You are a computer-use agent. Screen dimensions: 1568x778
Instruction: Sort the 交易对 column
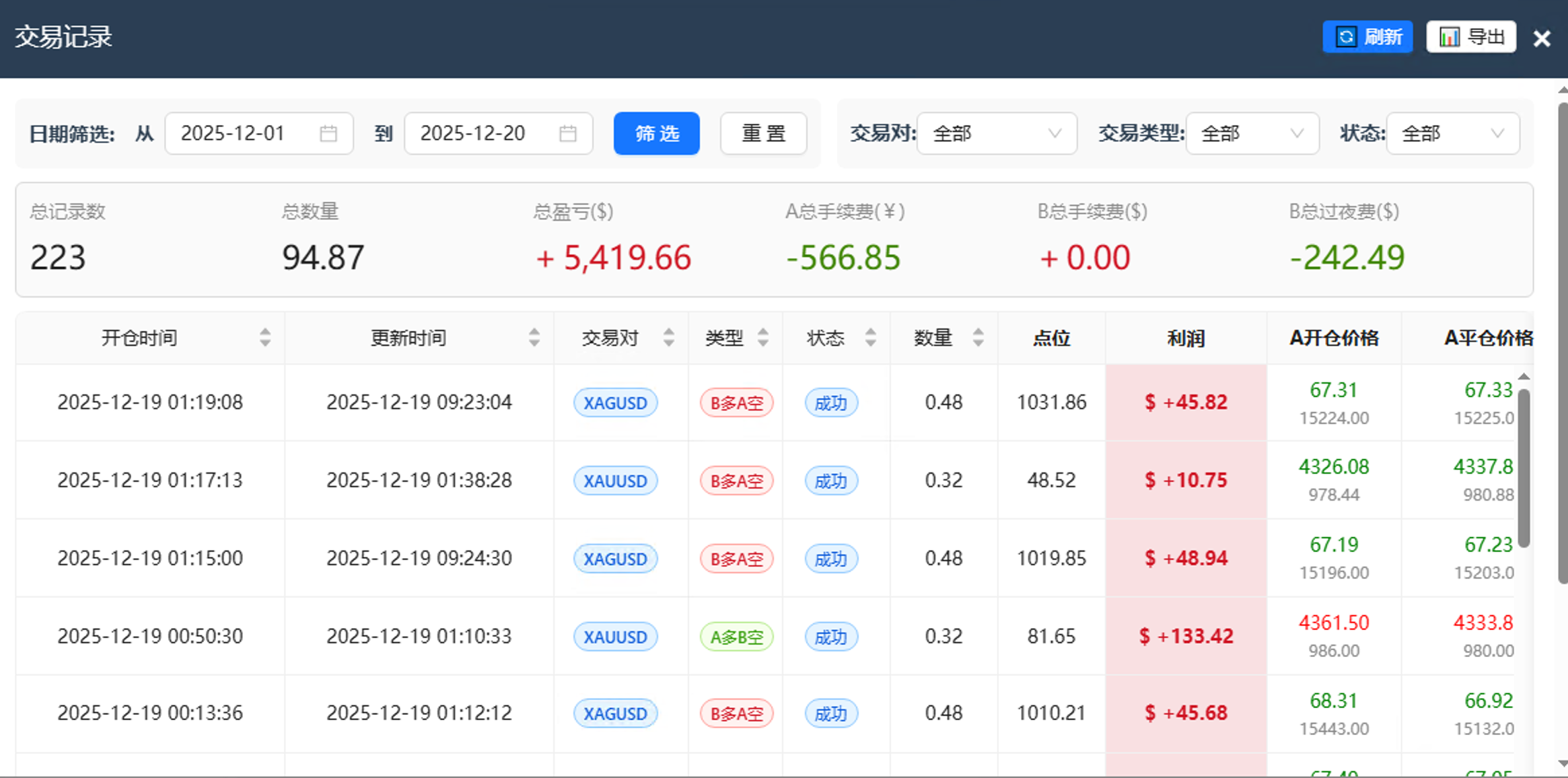[x=669, y=337]
